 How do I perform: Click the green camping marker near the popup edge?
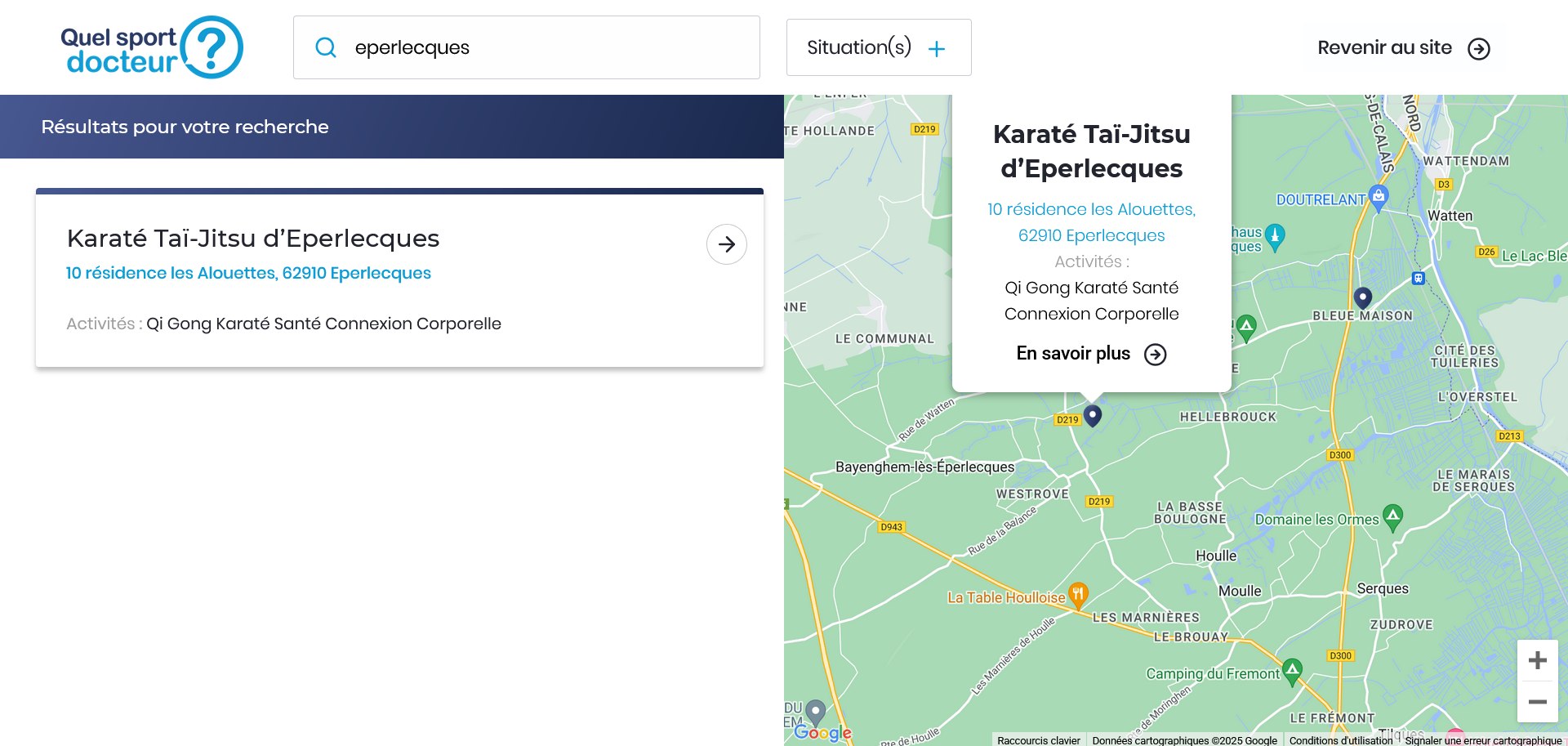coord(1246,327)
